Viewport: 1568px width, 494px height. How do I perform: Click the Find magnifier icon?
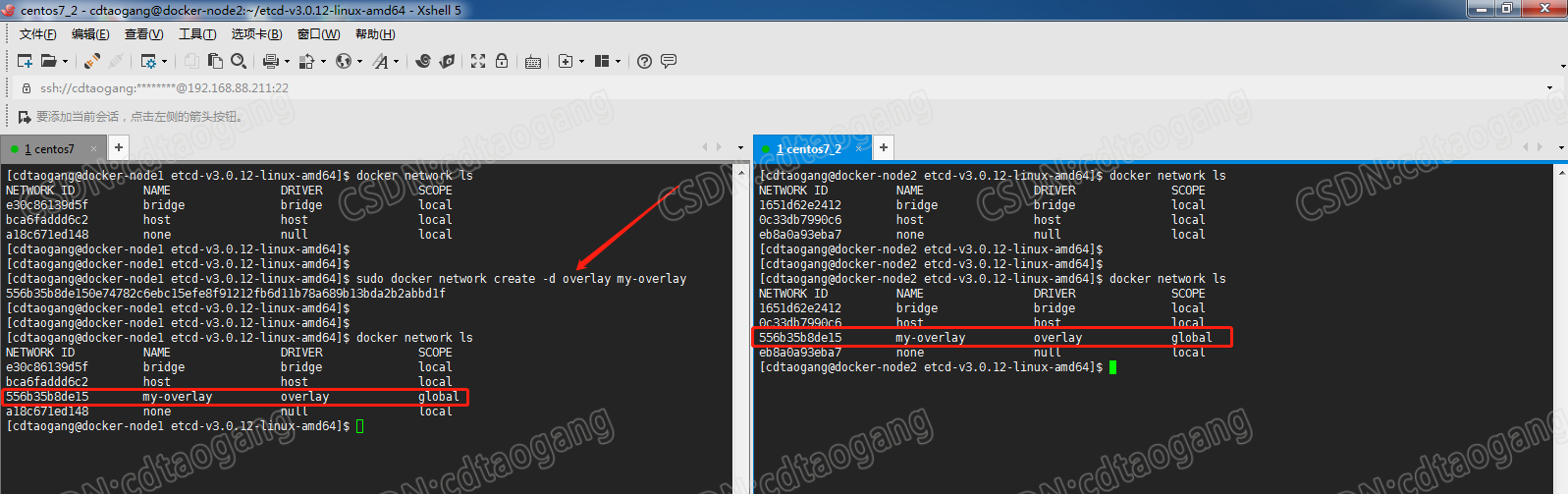pos(239,61)
